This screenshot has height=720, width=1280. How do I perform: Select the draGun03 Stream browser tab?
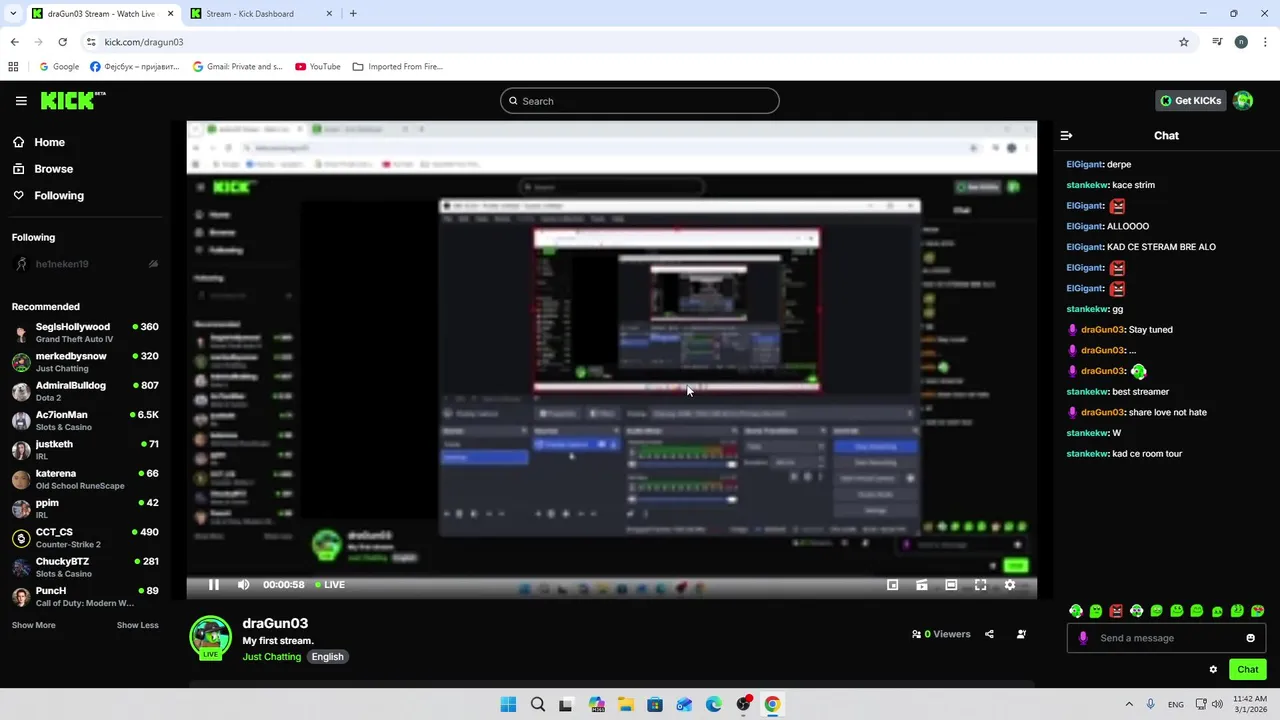pyautogui.click(x=100, y=14)
